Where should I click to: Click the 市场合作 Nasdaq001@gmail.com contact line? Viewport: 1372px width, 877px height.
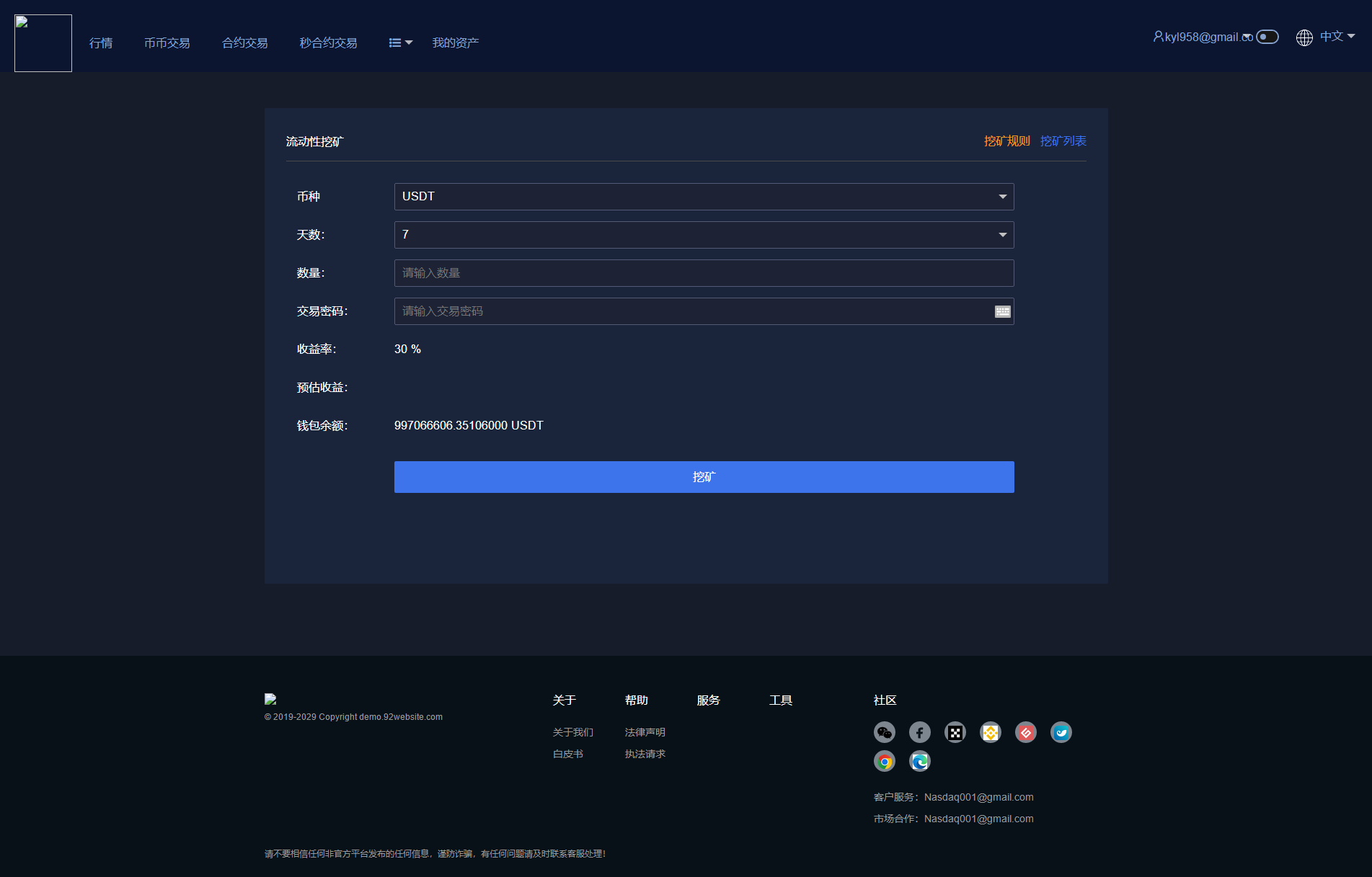click(x=954, y=819)
